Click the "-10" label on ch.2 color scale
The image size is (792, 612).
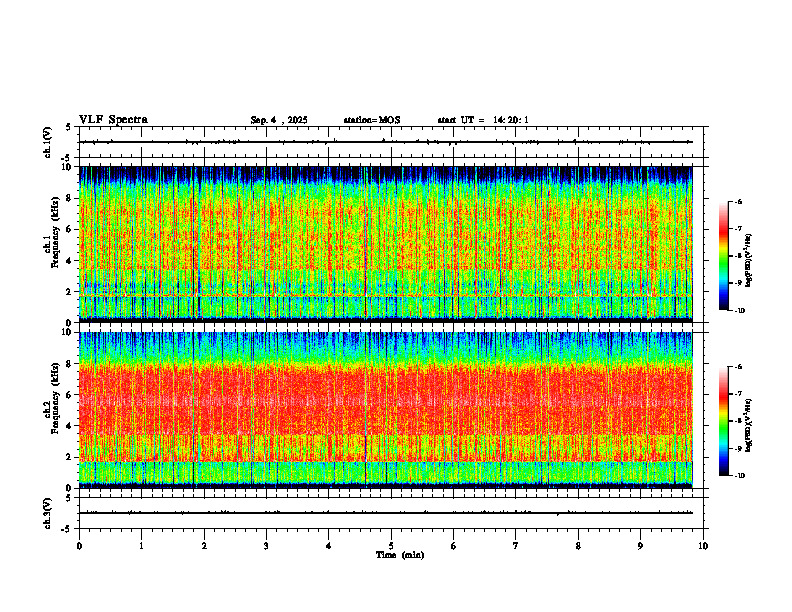pyautogui.click(x=740, y=476)
